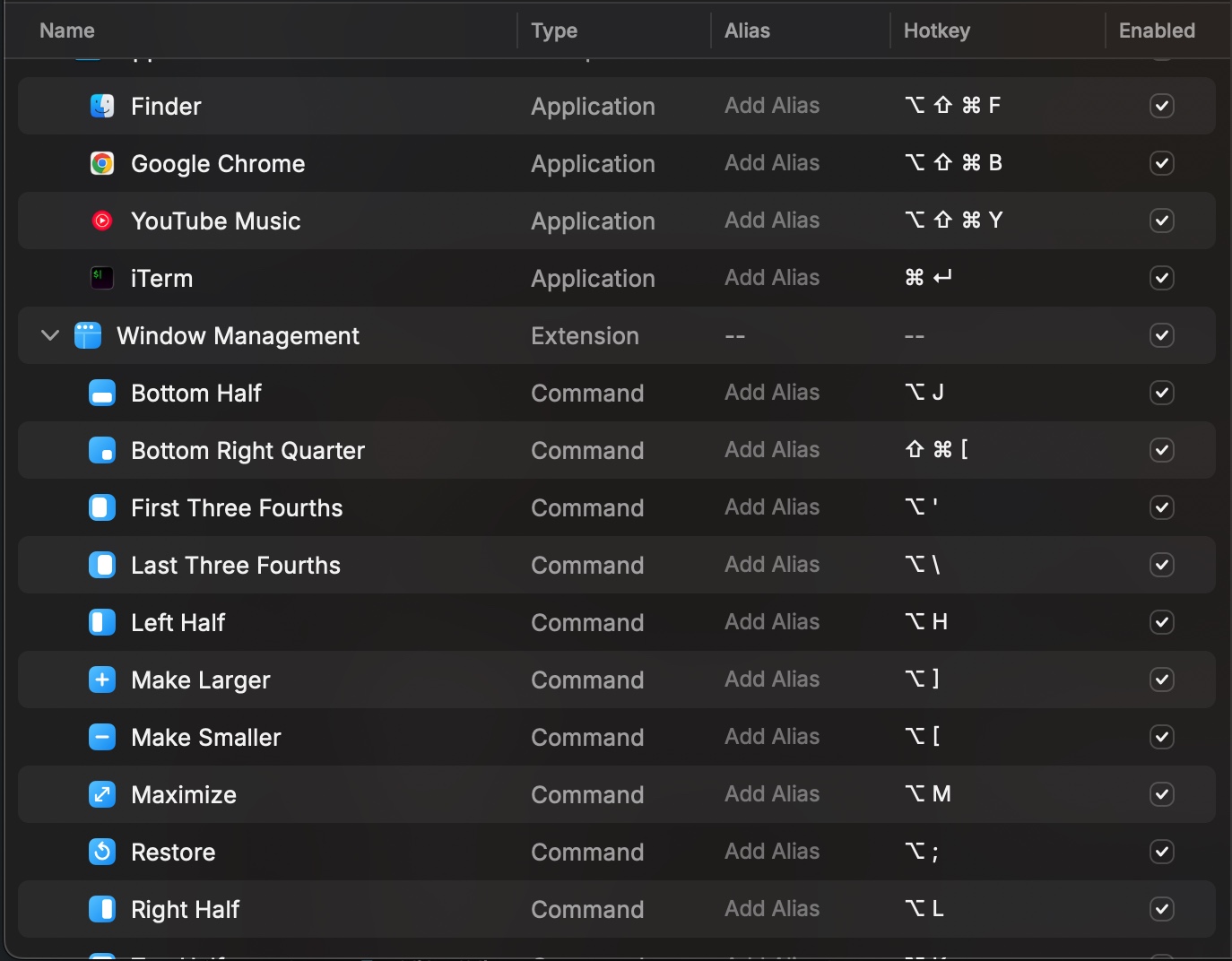1232x961 pixels.
Task: Change the Bottom Half hotkey ⌥J
Action: coord(924,393)
